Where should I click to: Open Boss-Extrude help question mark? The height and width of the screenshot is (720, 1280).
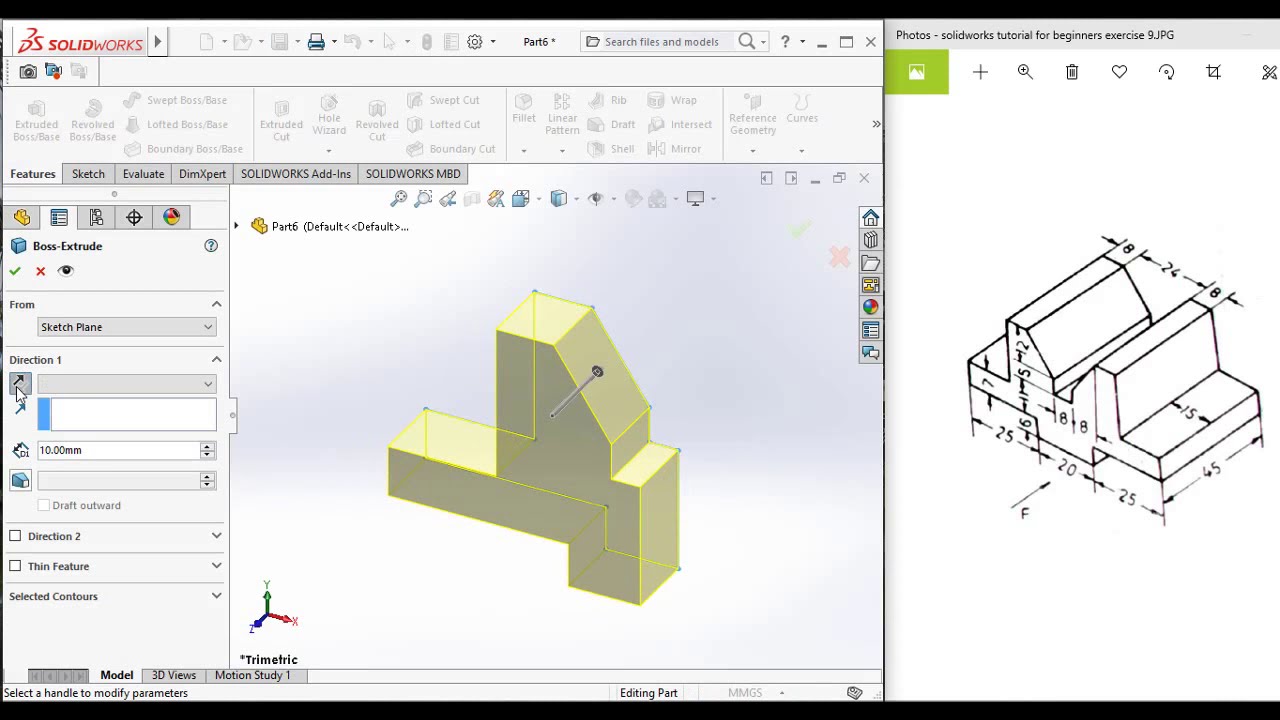(211, 246)
